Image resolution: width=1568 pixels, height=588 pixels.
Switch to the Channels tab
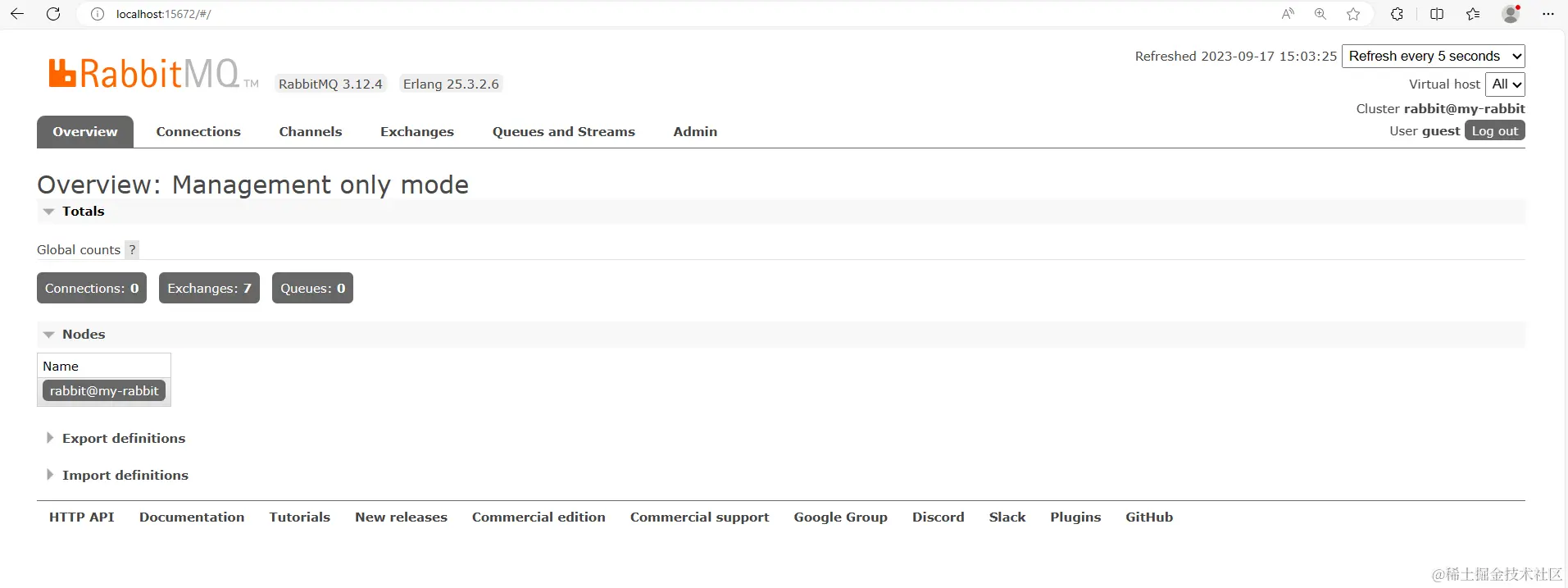pos(311,132)
